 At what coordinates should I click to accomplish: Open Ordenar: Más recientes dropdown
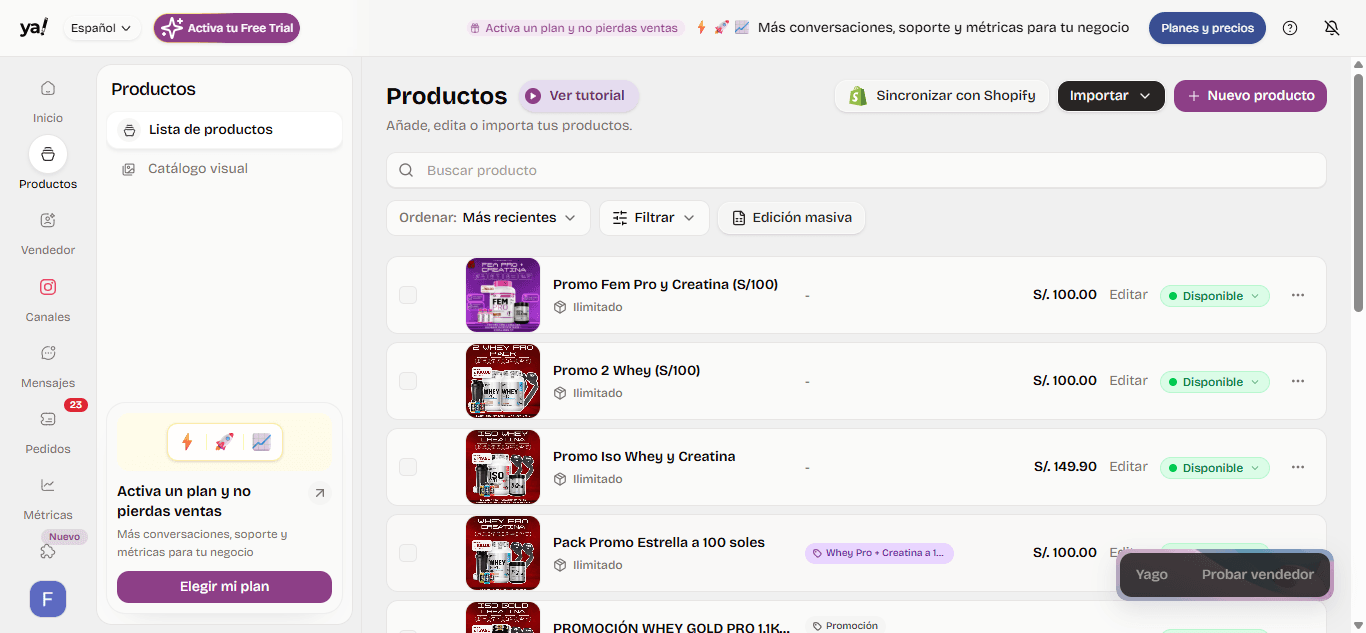(488, 218)
